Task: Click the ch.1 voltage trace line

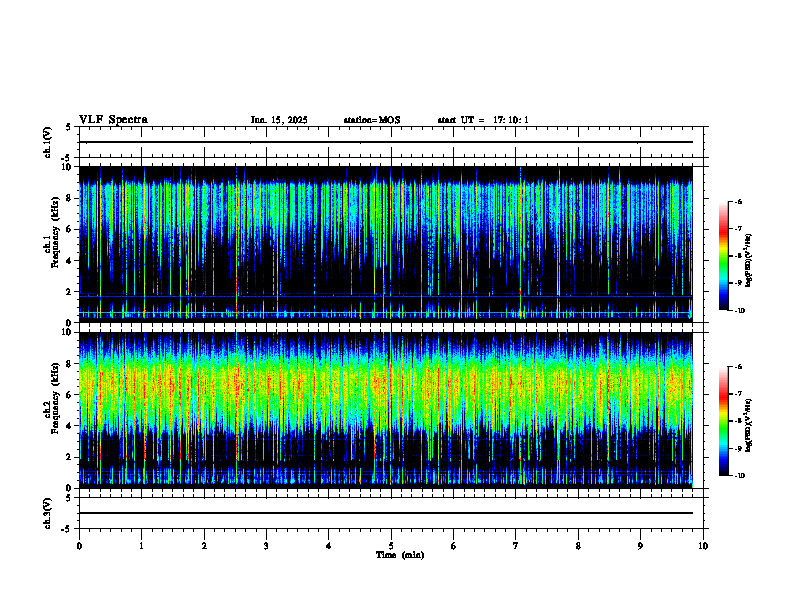Action: 385,142
